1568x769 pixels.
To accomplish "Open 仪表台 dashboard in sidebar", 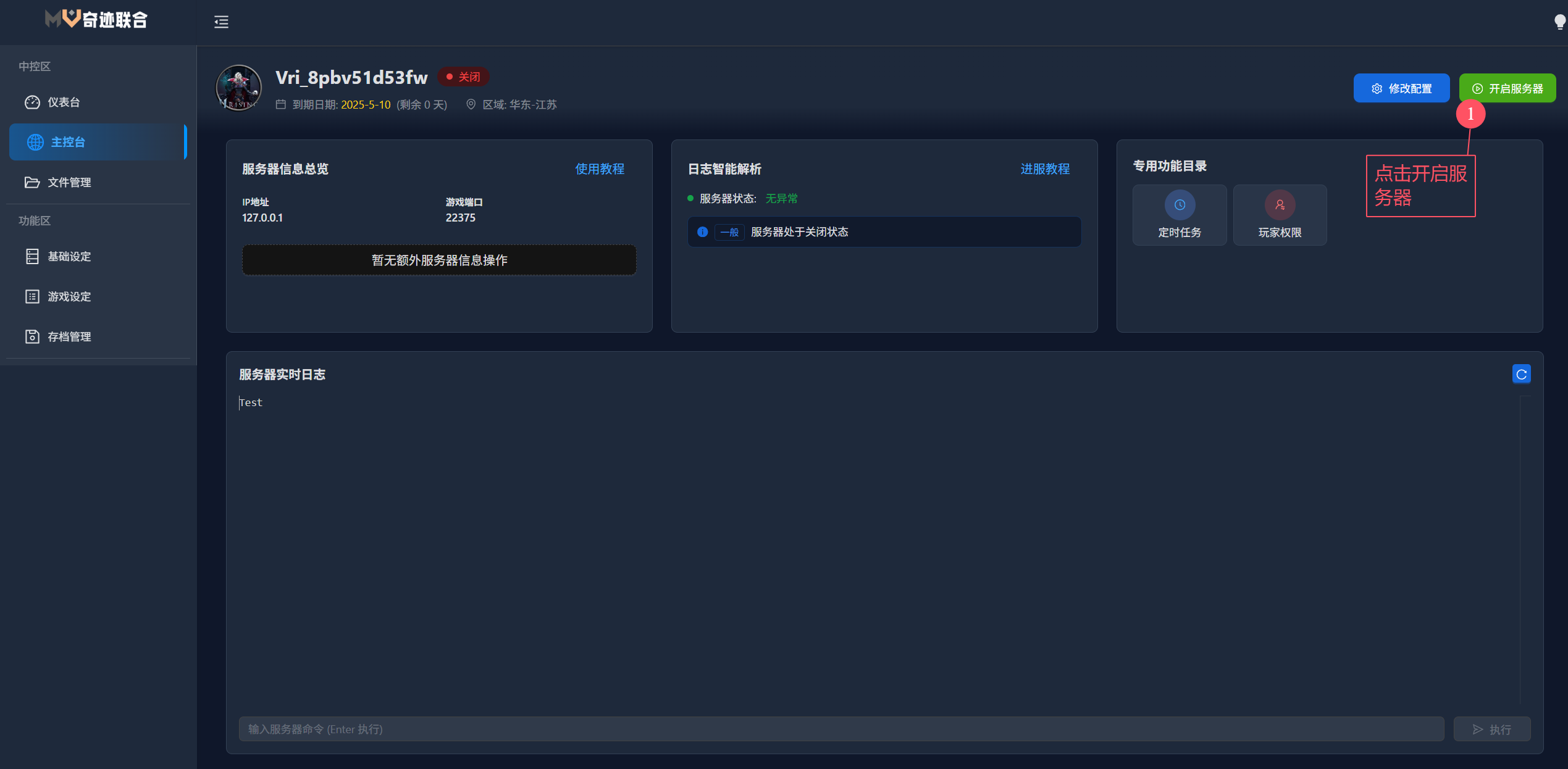I will click(64, 102).
